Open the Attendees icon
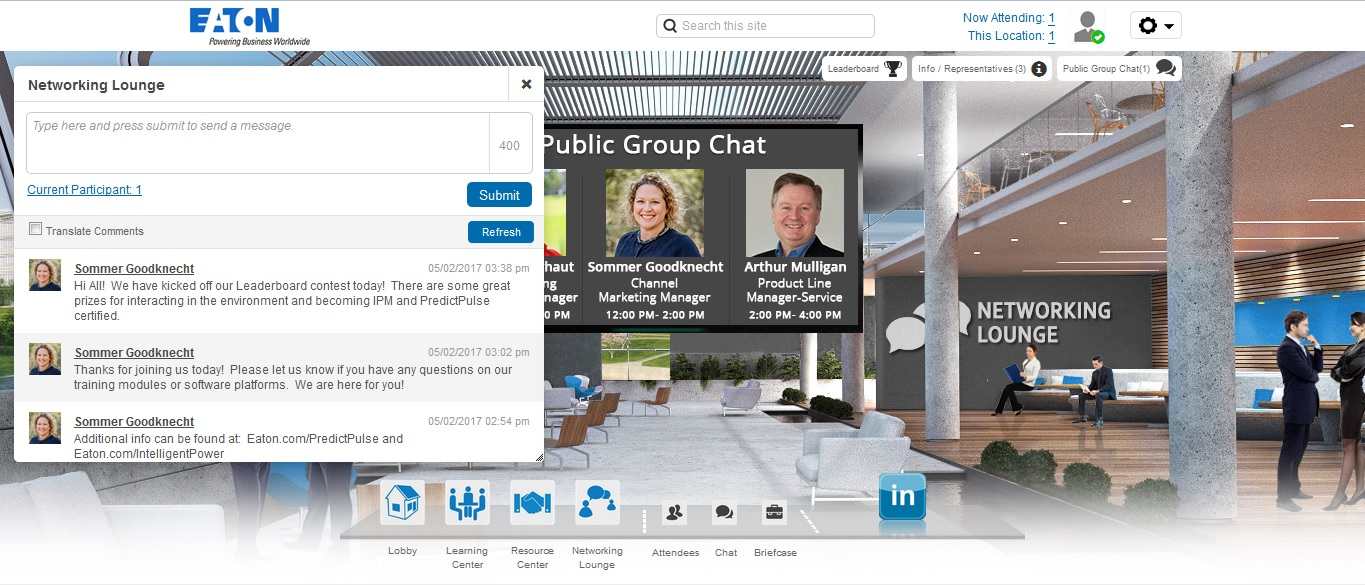 click(674, 513)
